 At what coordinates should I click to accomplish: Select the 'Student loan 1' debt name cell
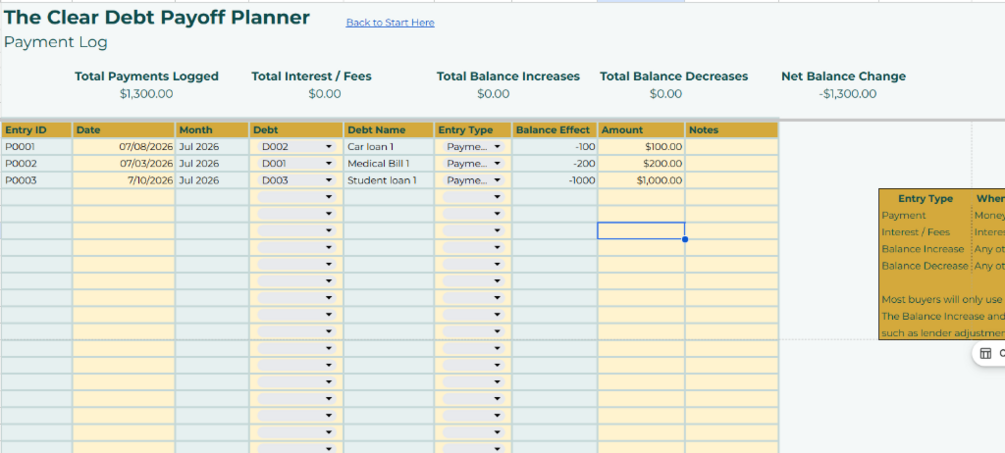[x=389, y=180]
